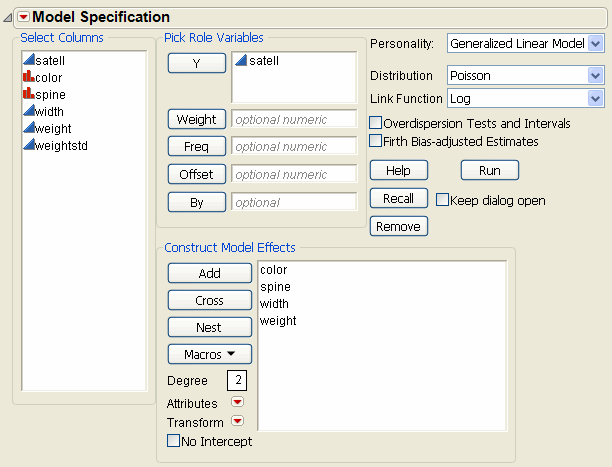Image resolution: width=612 pixels, height=467 pixels.
Task: Check Firth Bias-adjusted Estimates option
Action: click(376, 141)
